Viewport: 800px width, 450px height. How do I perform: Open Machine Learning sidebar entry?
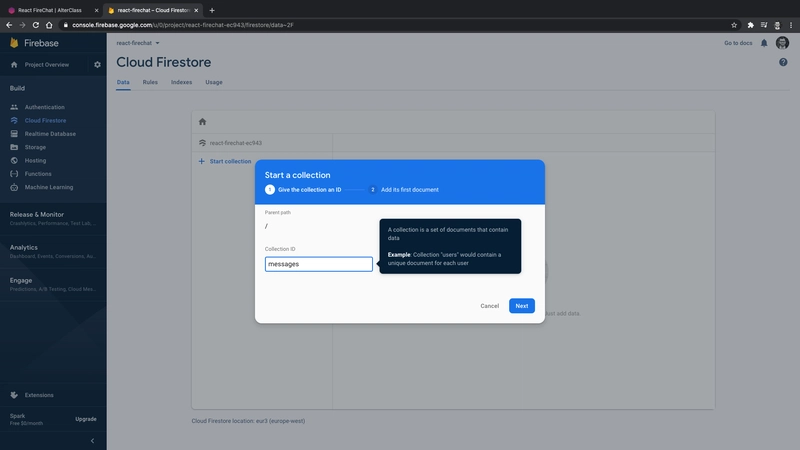48,187
